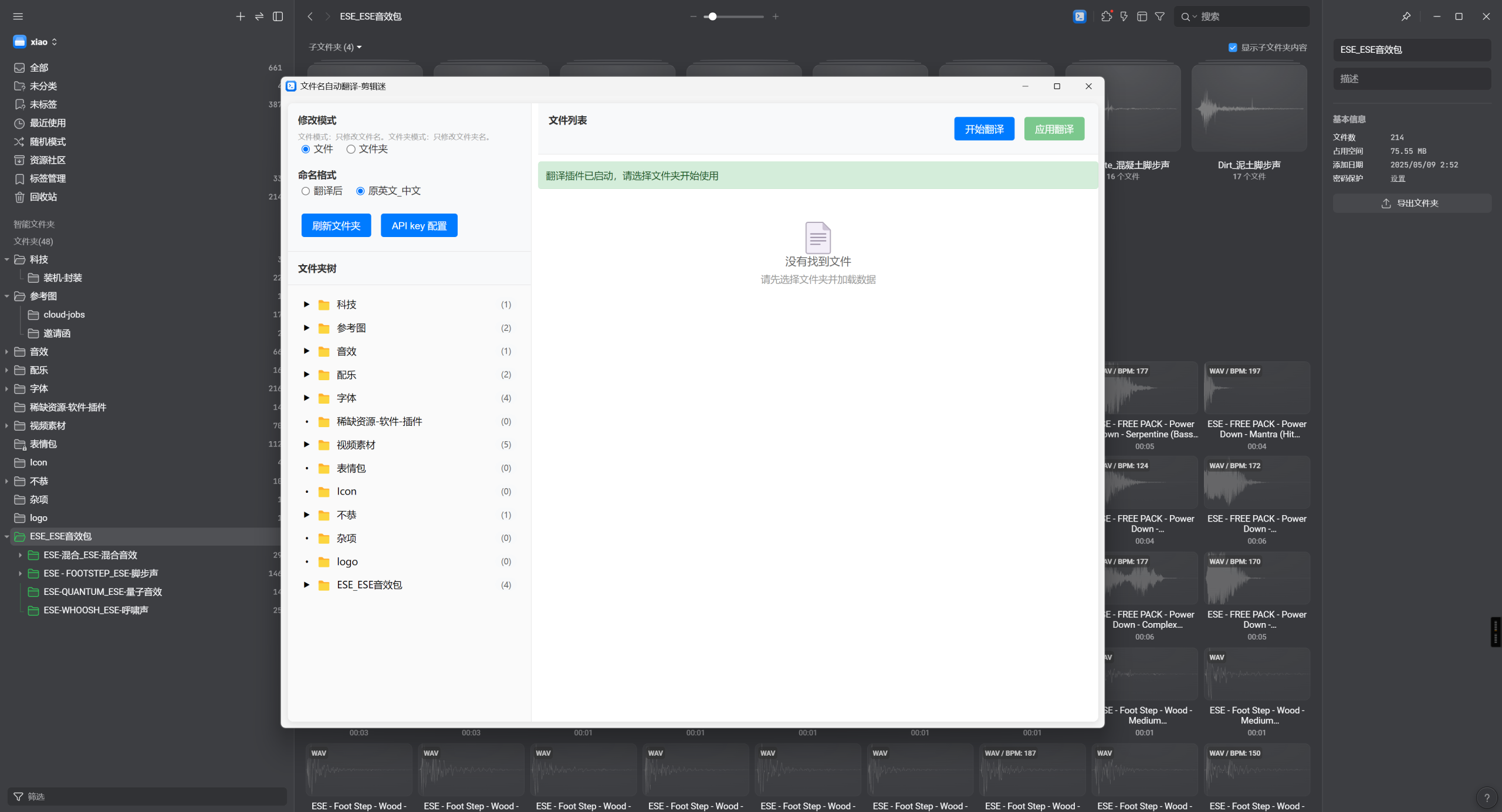Open the 子文件夹 (4) dropdown

[x=335, y=47]
